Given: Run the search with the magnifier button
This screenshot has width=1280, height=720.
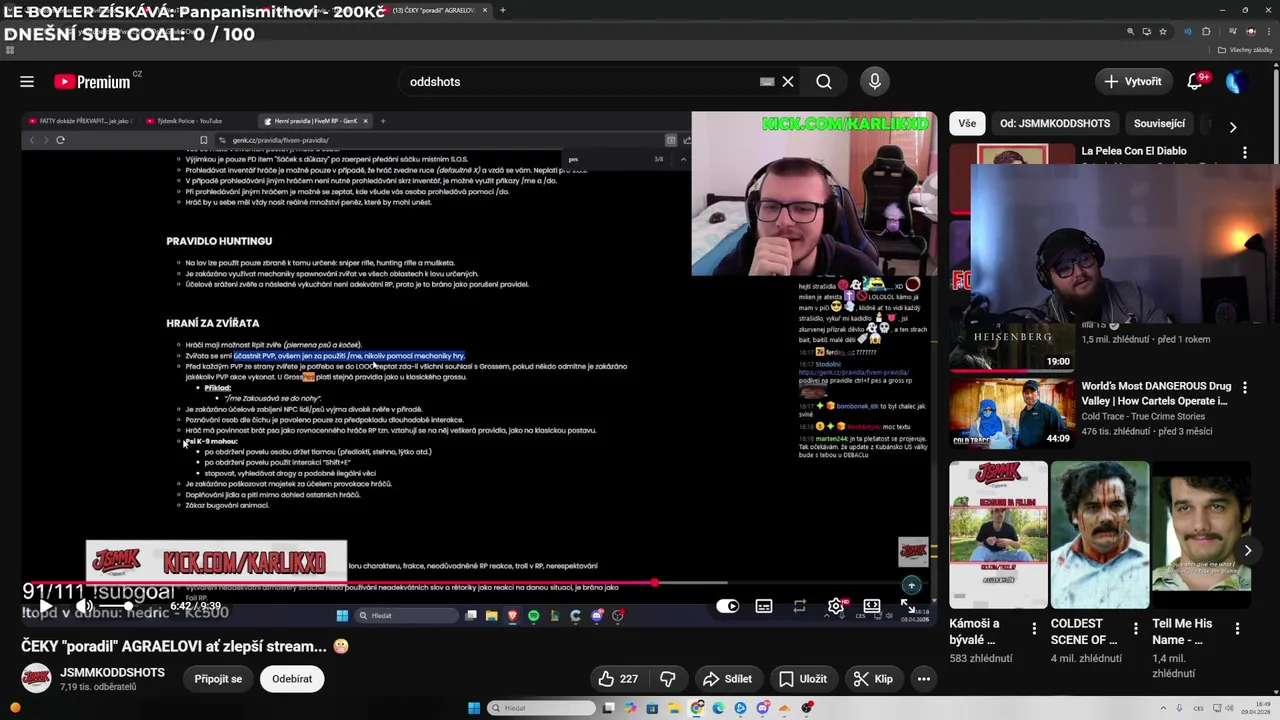Looking at the screenshot, I should pyautogui.click(x=824, y=82).
